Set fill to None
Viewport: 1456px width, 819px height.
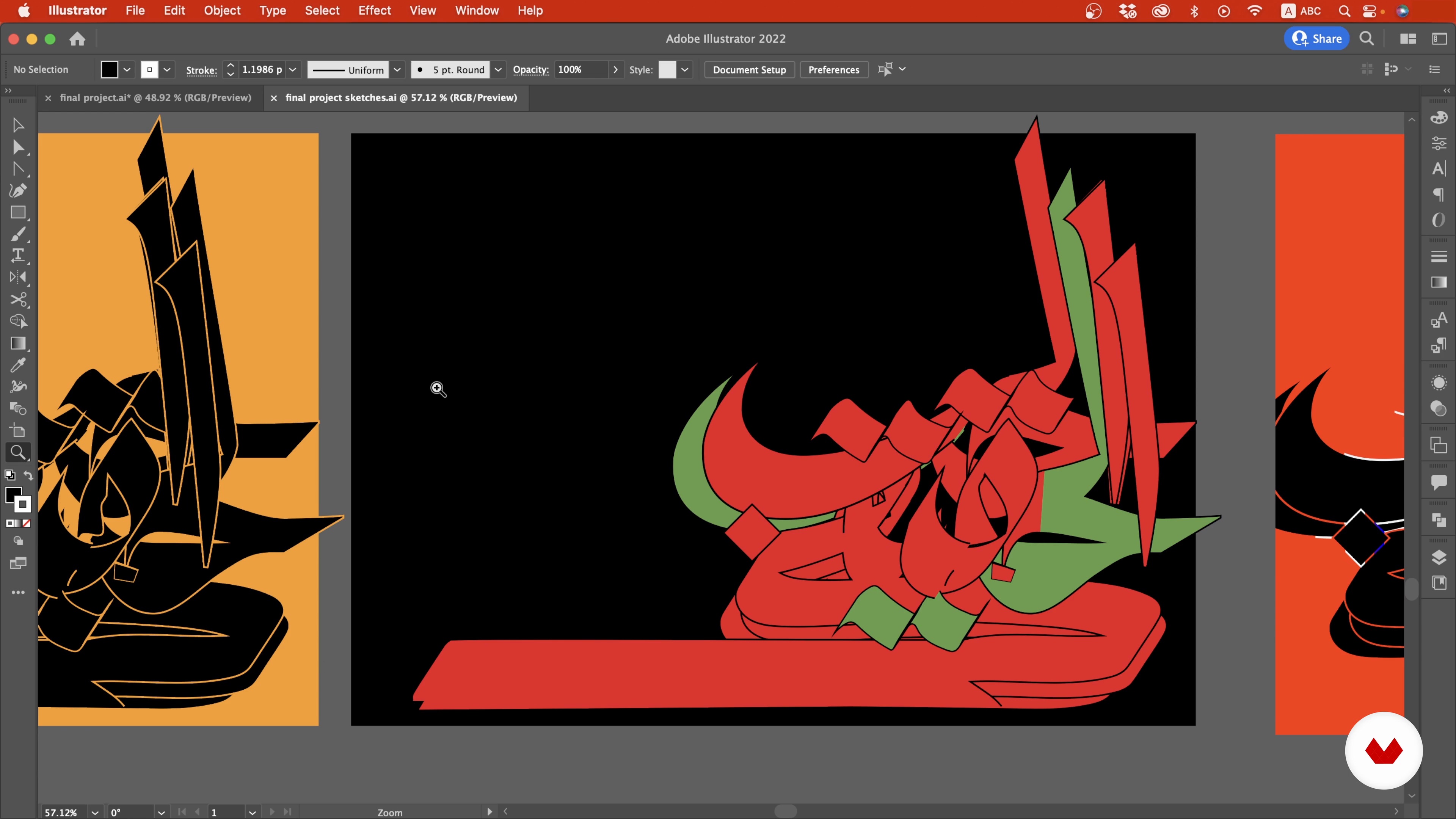point(27,523)
